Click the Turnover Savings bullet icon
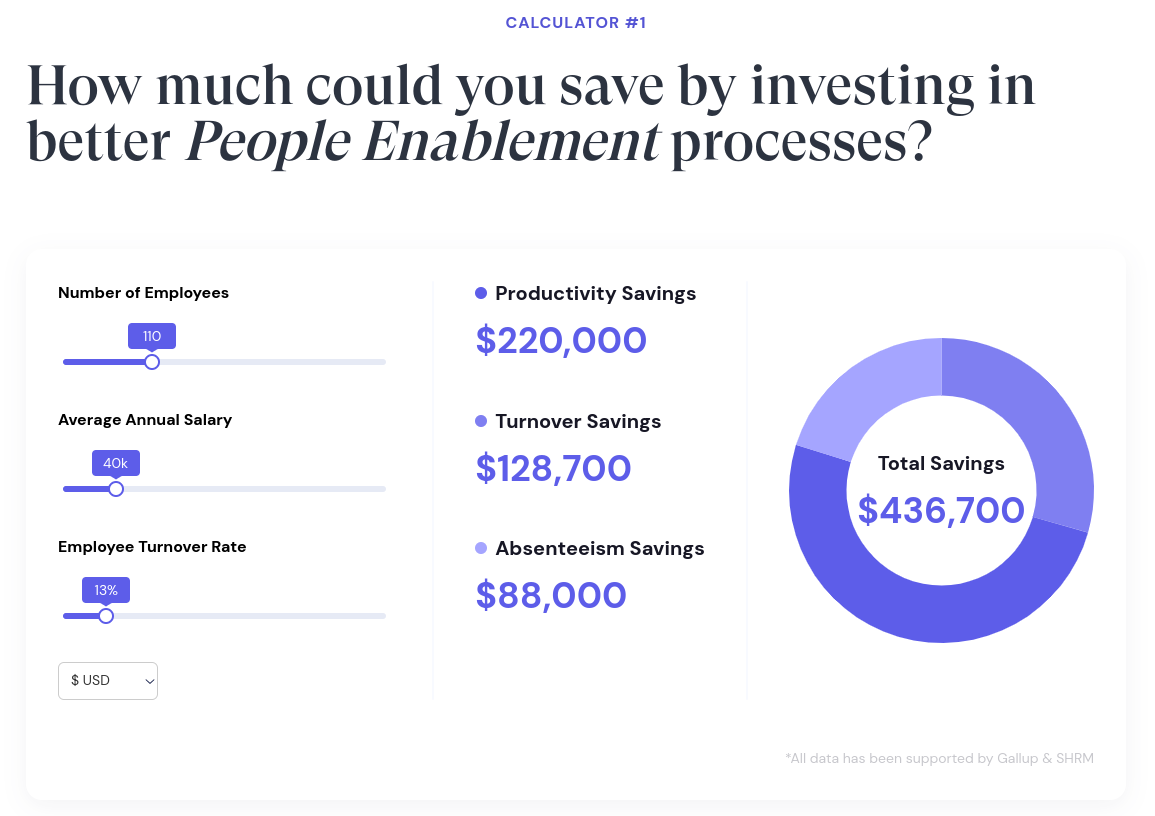 click(481, 421)
